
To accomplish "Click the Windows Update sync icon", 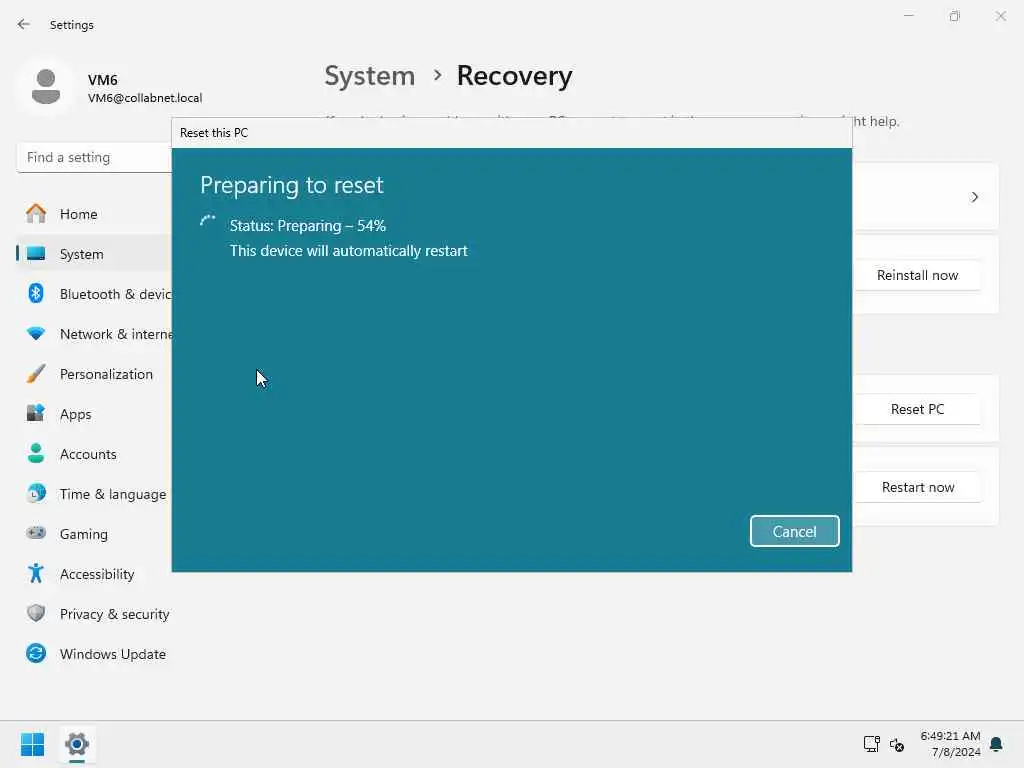I will tap(36, 653).
